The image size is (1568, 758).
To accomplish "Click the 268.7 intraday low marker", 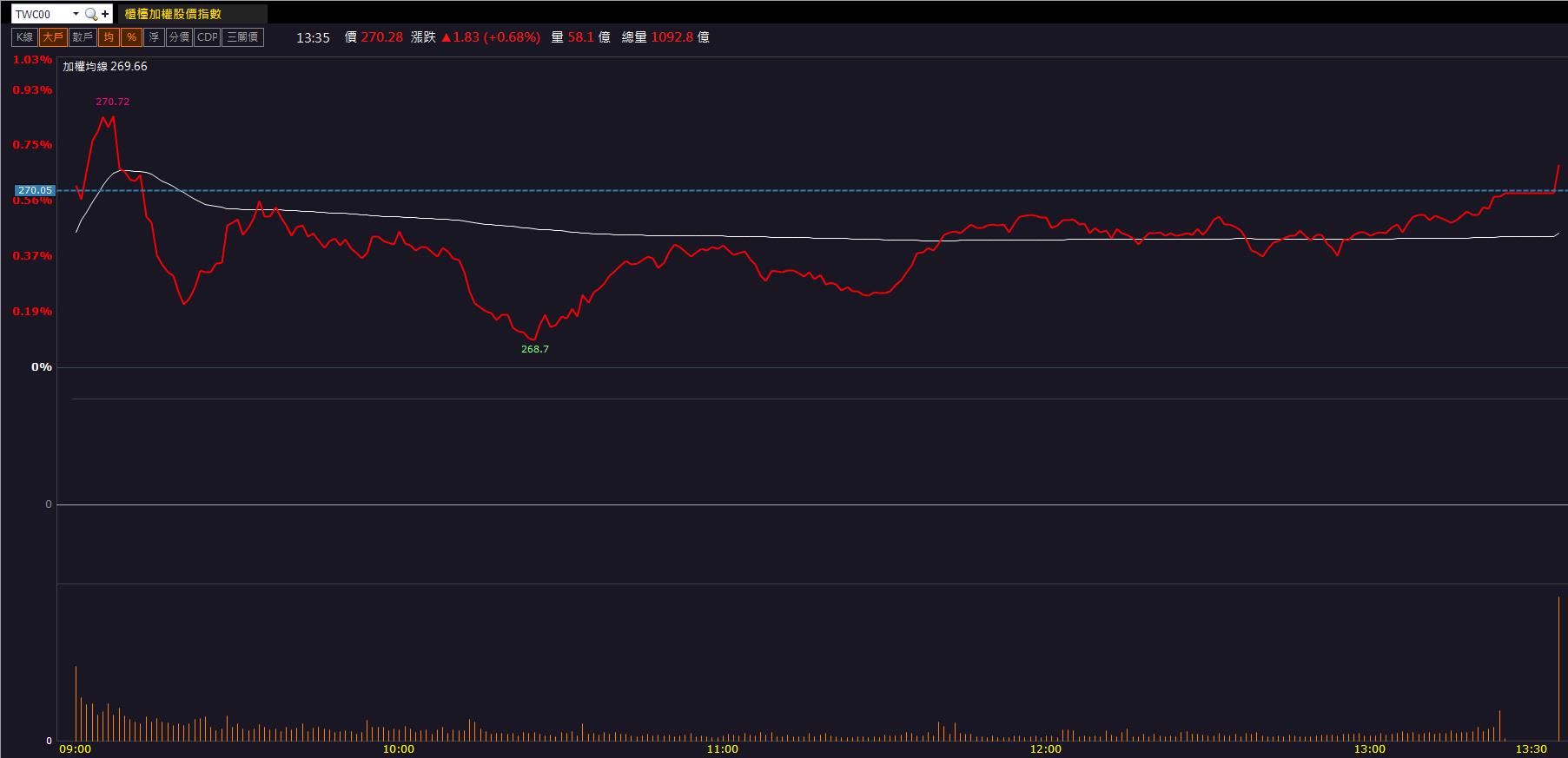I will pyautogui.click(x=534, y=349).
